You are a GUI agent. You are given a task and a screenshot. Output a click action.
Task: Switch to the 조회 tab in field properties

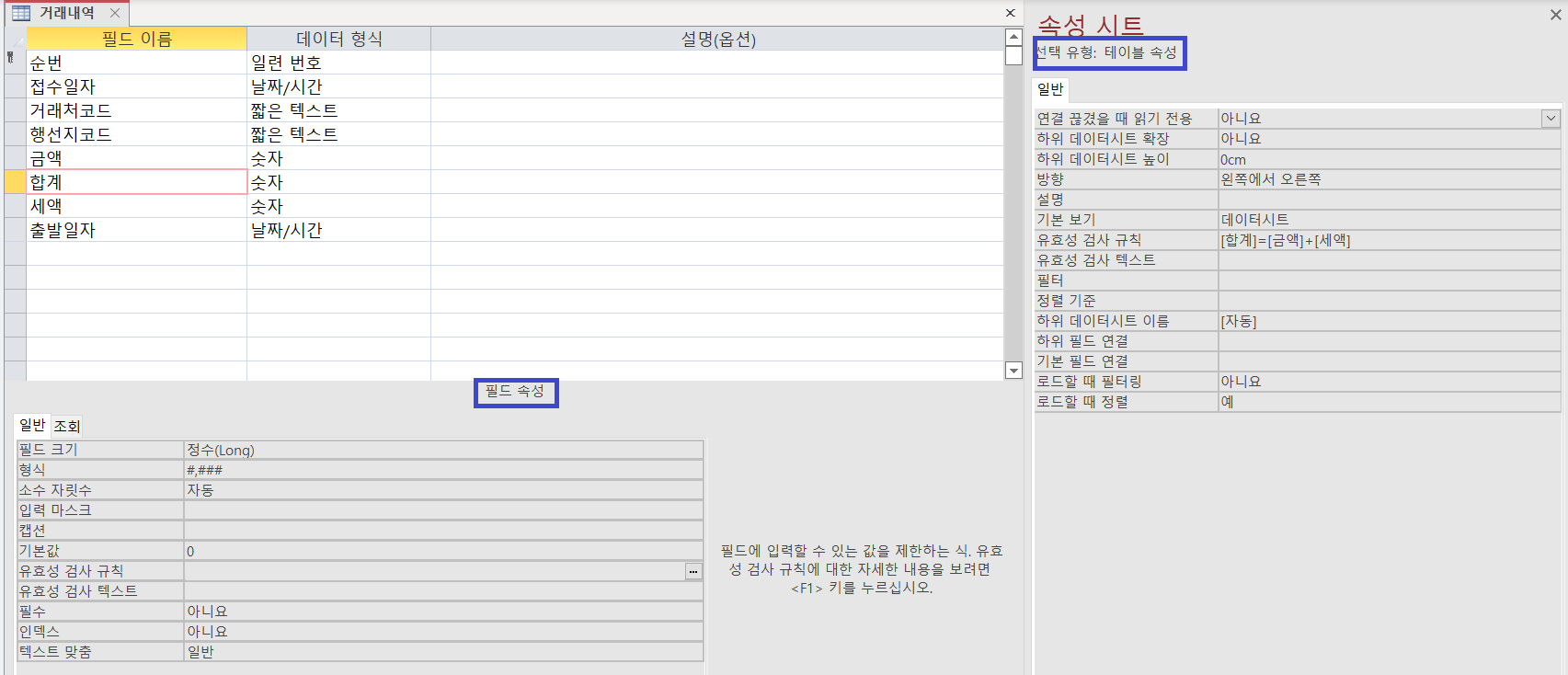pos(66,426)
